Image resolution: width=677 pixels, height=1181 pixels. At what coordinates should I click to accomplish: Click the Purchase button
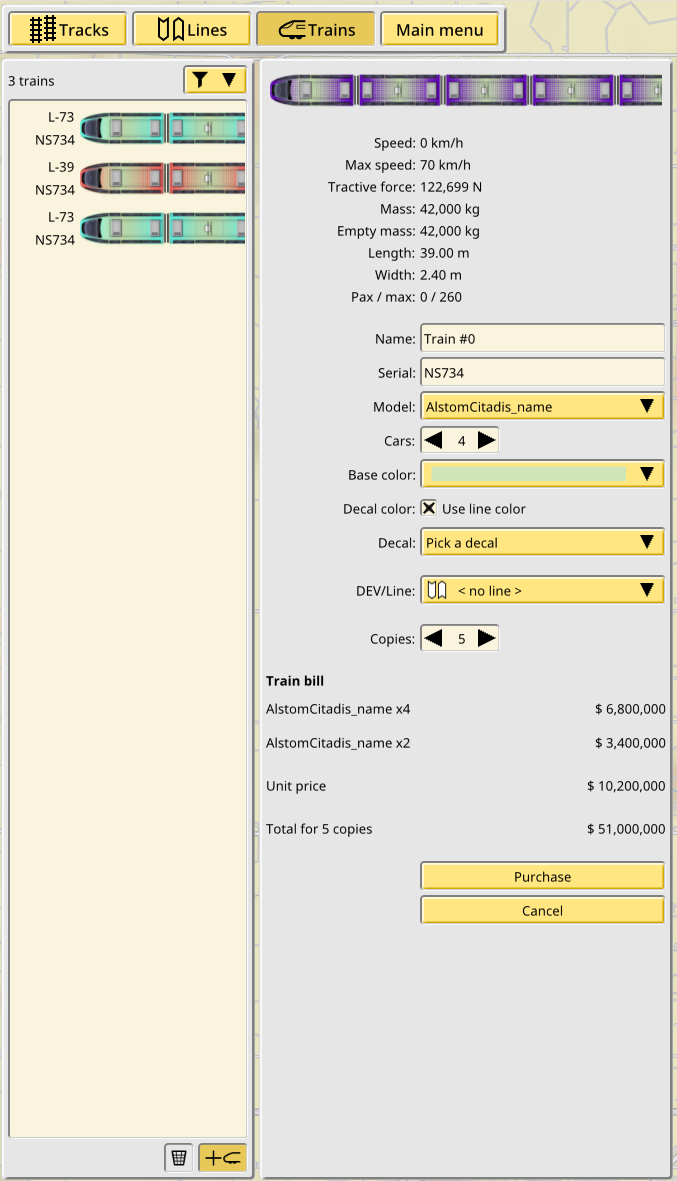542,877
